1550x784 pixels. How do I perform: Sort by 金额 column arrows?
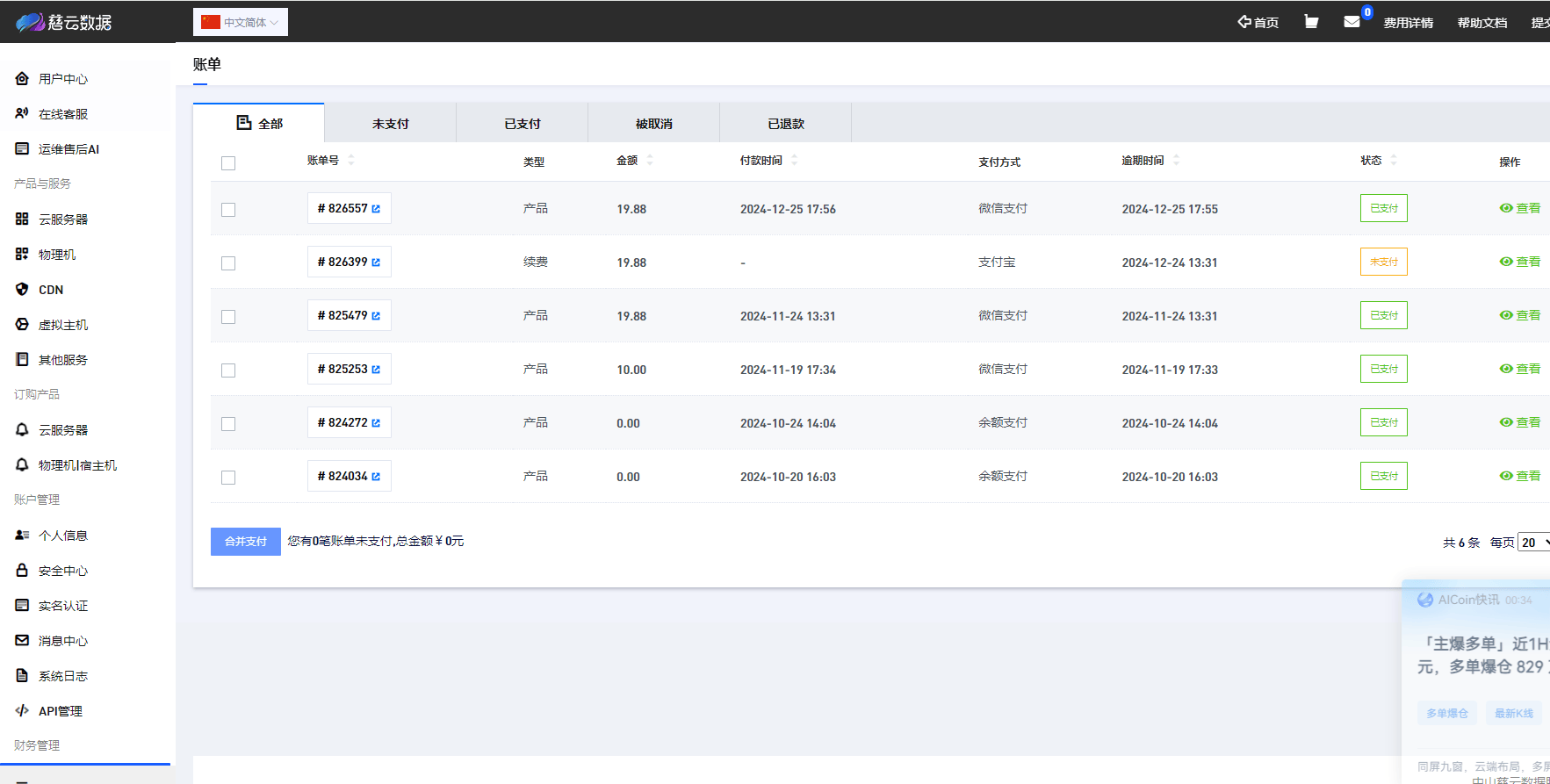[650, 161]
